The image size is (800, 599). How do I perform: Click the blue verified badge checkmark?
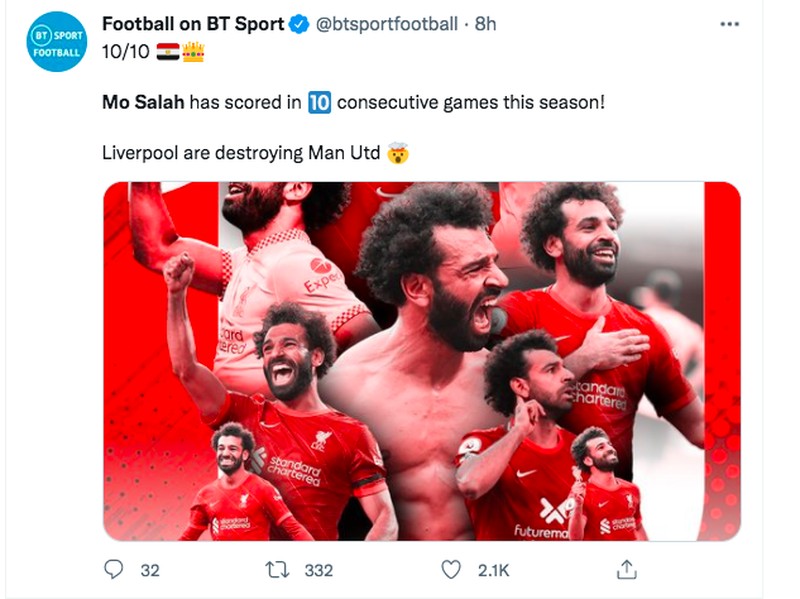coord(298,21)
